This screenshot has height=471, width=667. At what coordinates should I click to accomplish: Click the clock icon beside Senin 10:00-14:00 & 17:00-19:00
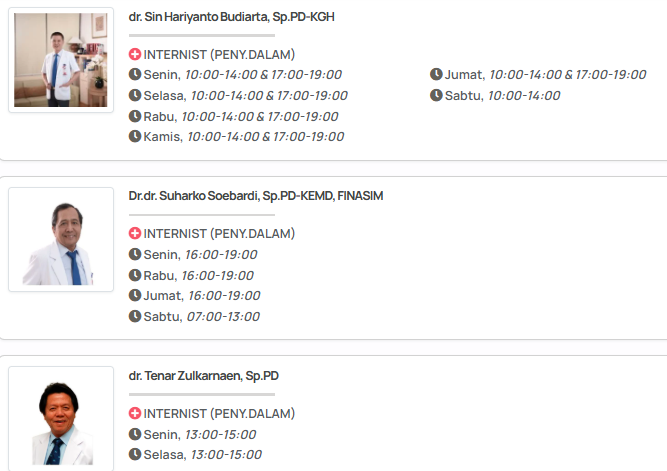(135, 75)
